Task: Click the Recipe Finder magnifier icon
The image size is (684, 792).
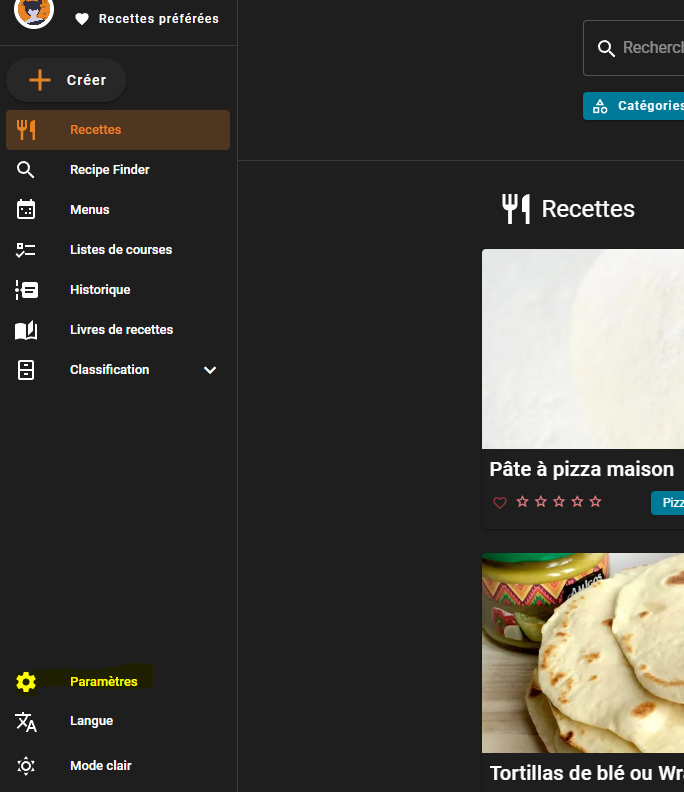Action: pos(26,170)
